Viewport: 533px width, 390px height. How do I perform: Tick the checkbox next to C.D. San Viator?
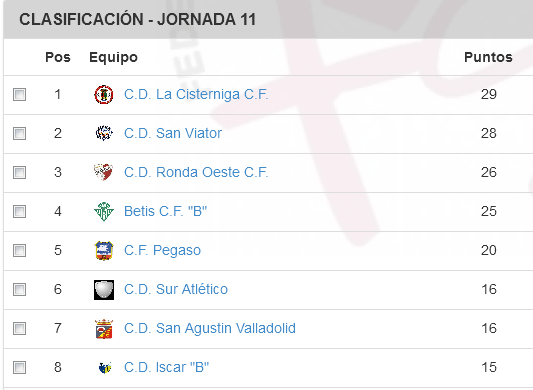pos(19,133)
